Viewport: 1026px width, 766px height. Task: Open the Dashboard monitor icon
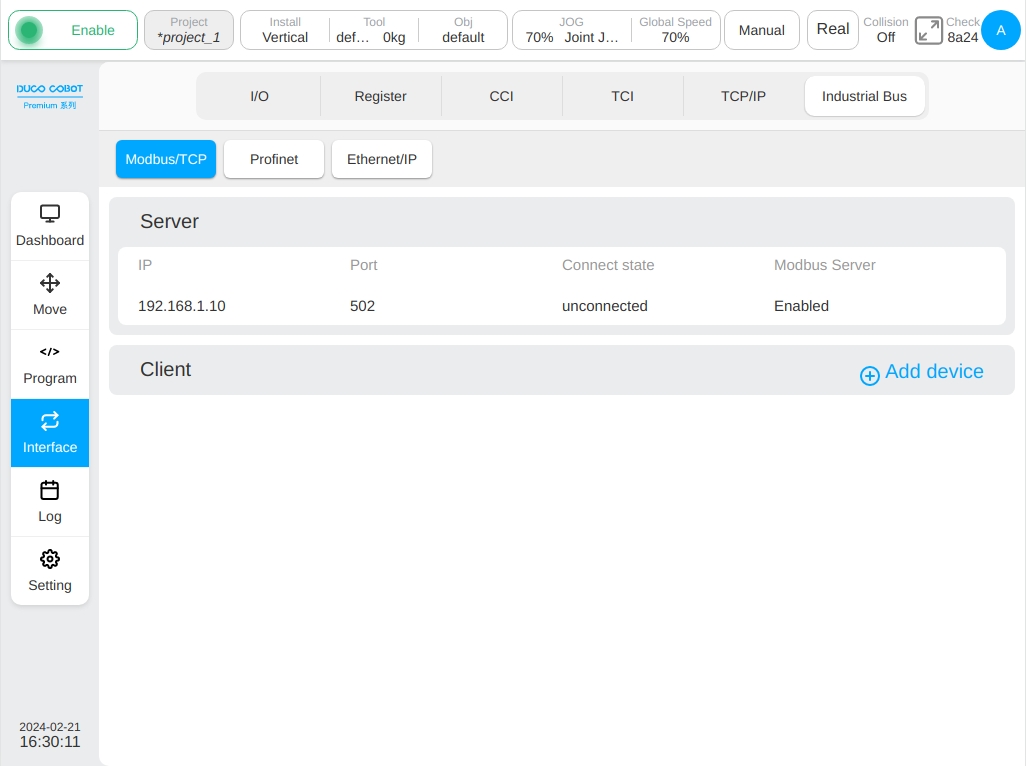[50, 214]
